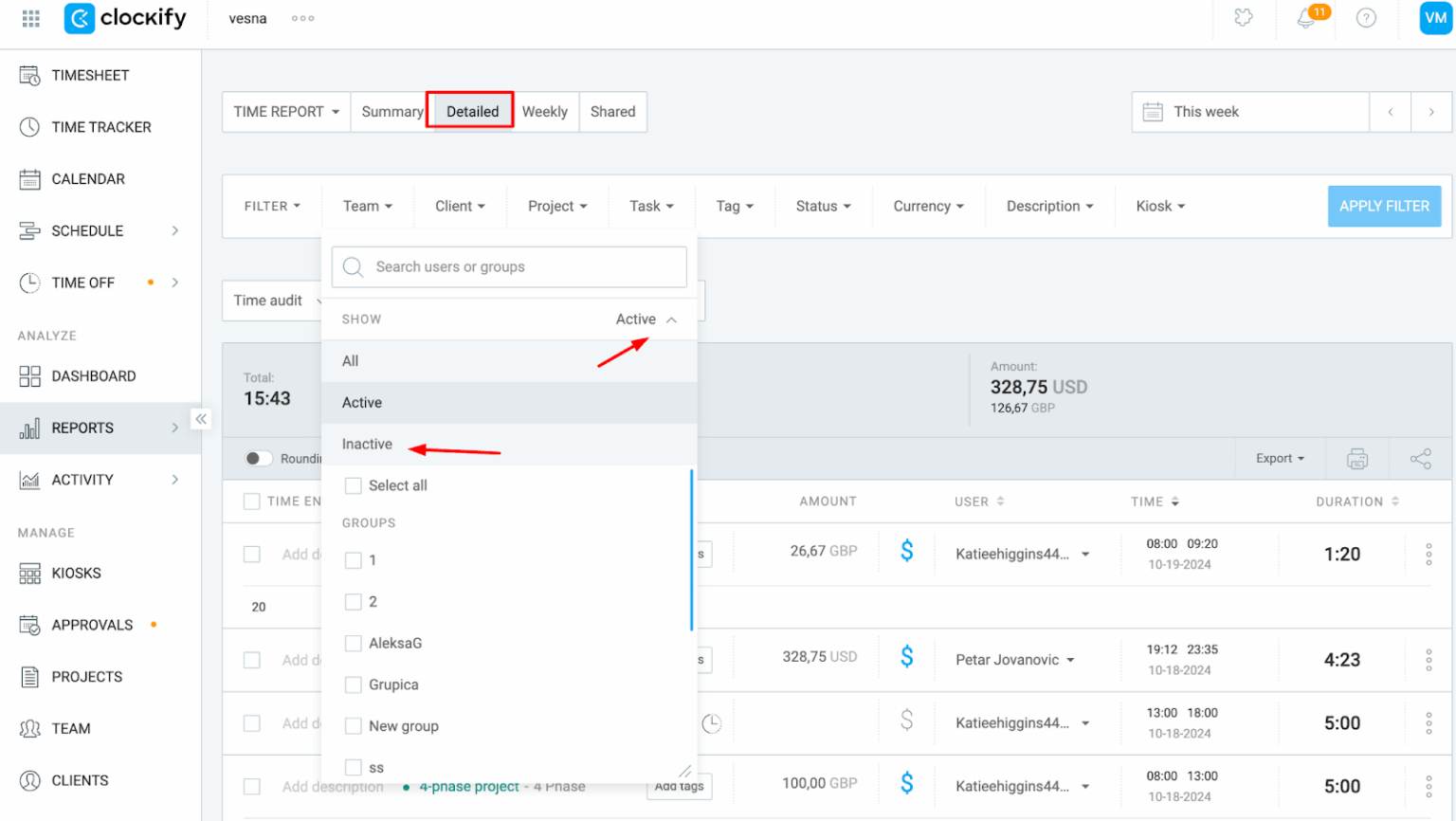This screenshot has width=1456, height=821.
Task: Check the AleksaG group checkbox
Action: 354,643
